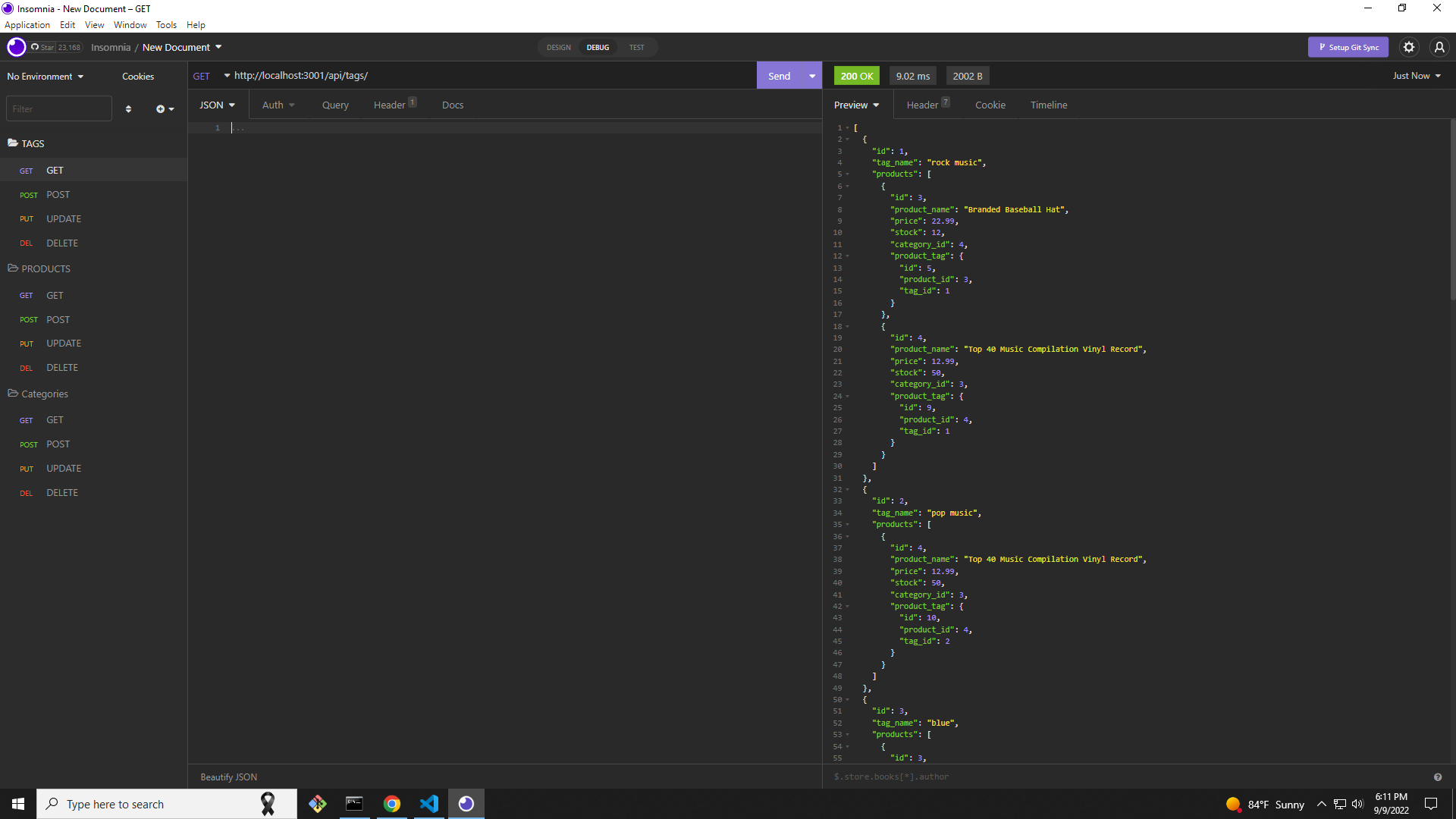Open the No Environment dropdown

click(44, 76)
